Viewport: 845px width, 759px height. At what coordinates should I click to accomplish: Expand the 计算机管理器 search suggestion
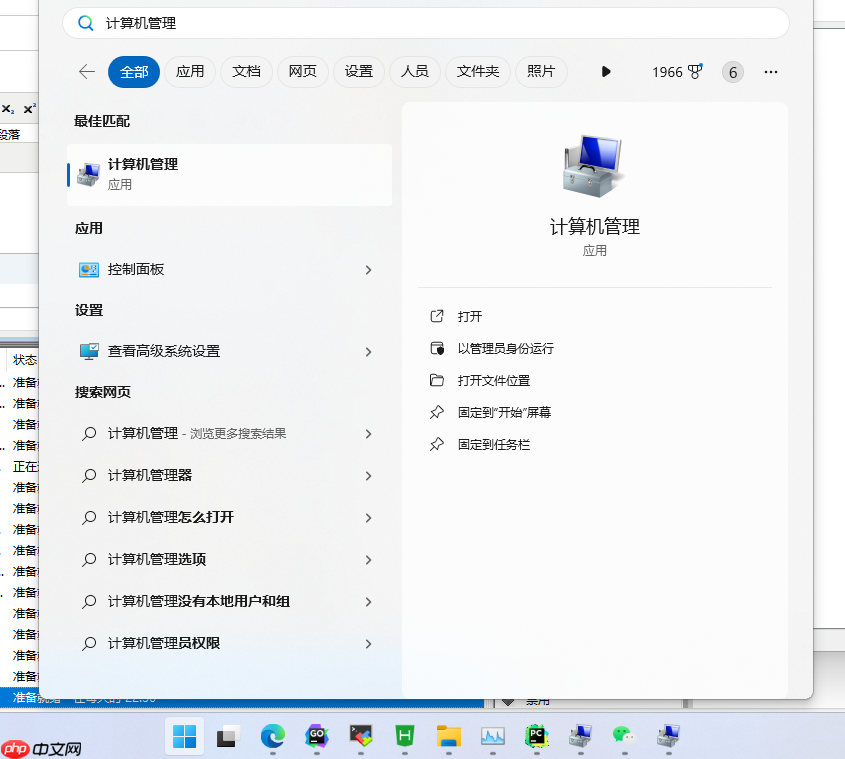pyautogui.click(x=368, y=475)
